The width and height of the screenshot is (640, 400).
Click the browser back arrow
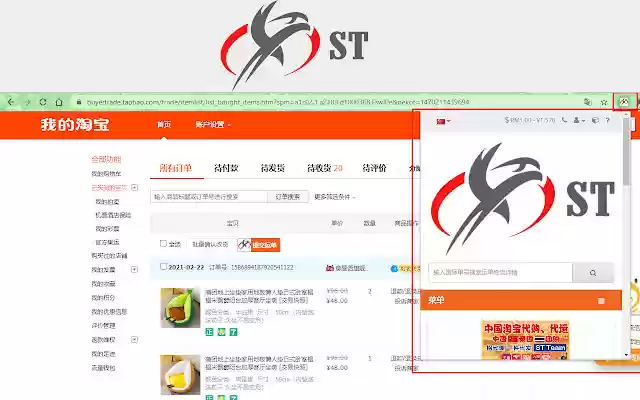click(11, 102)
